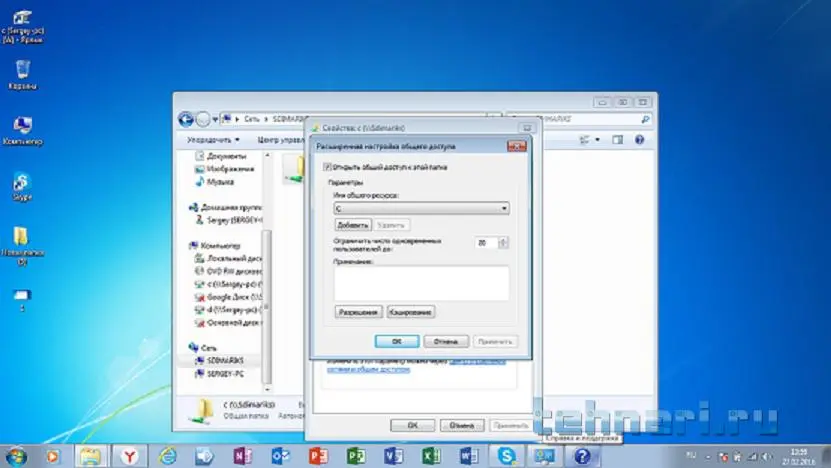This screenshot has height=468, width=831.
Task: Click Добавить button in sharing dialog
Action: click(x=353, y=225)
